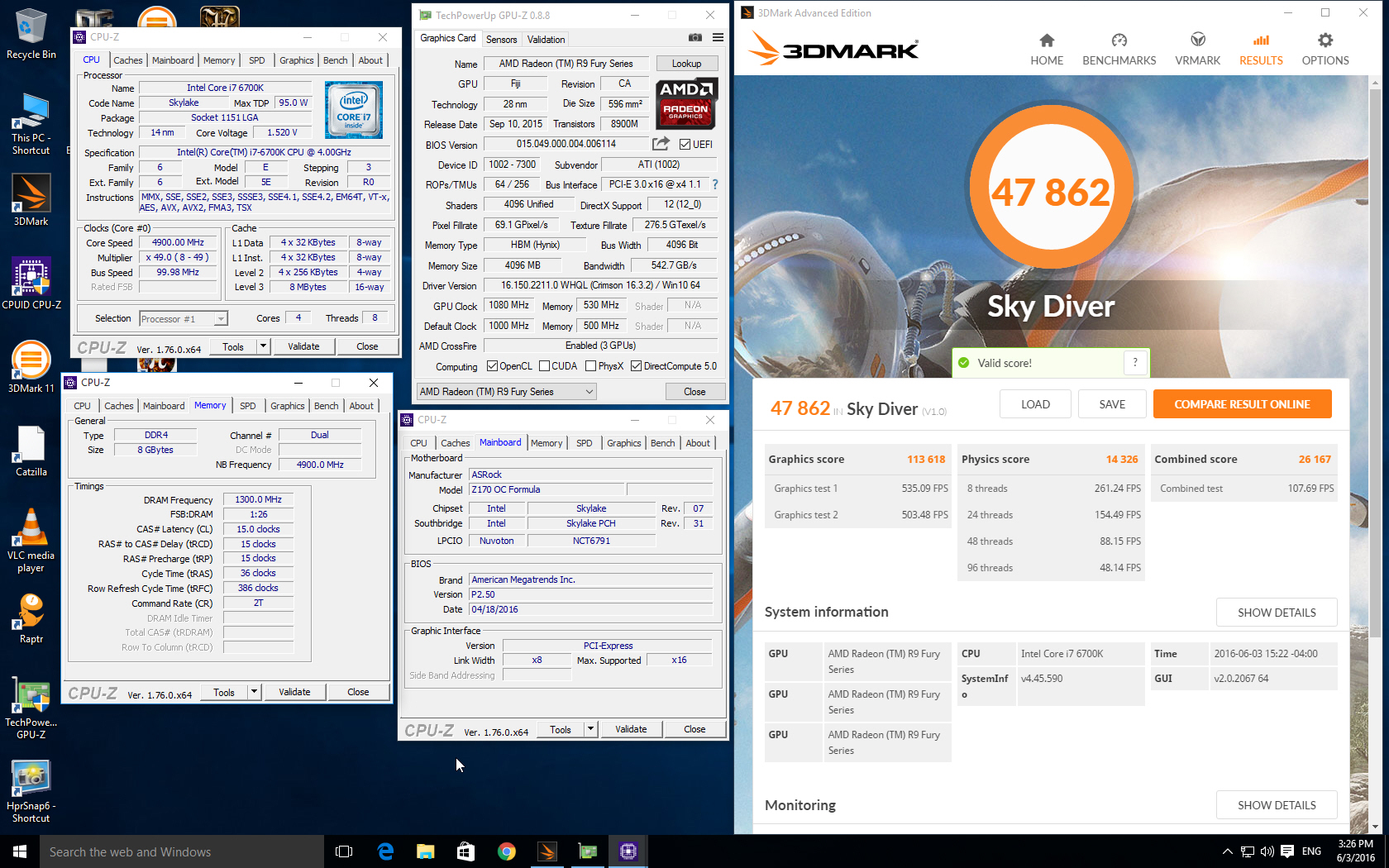This screenshot has width=1389, height=868.
Task: Show details for Monitoring
Action: 1277,805
